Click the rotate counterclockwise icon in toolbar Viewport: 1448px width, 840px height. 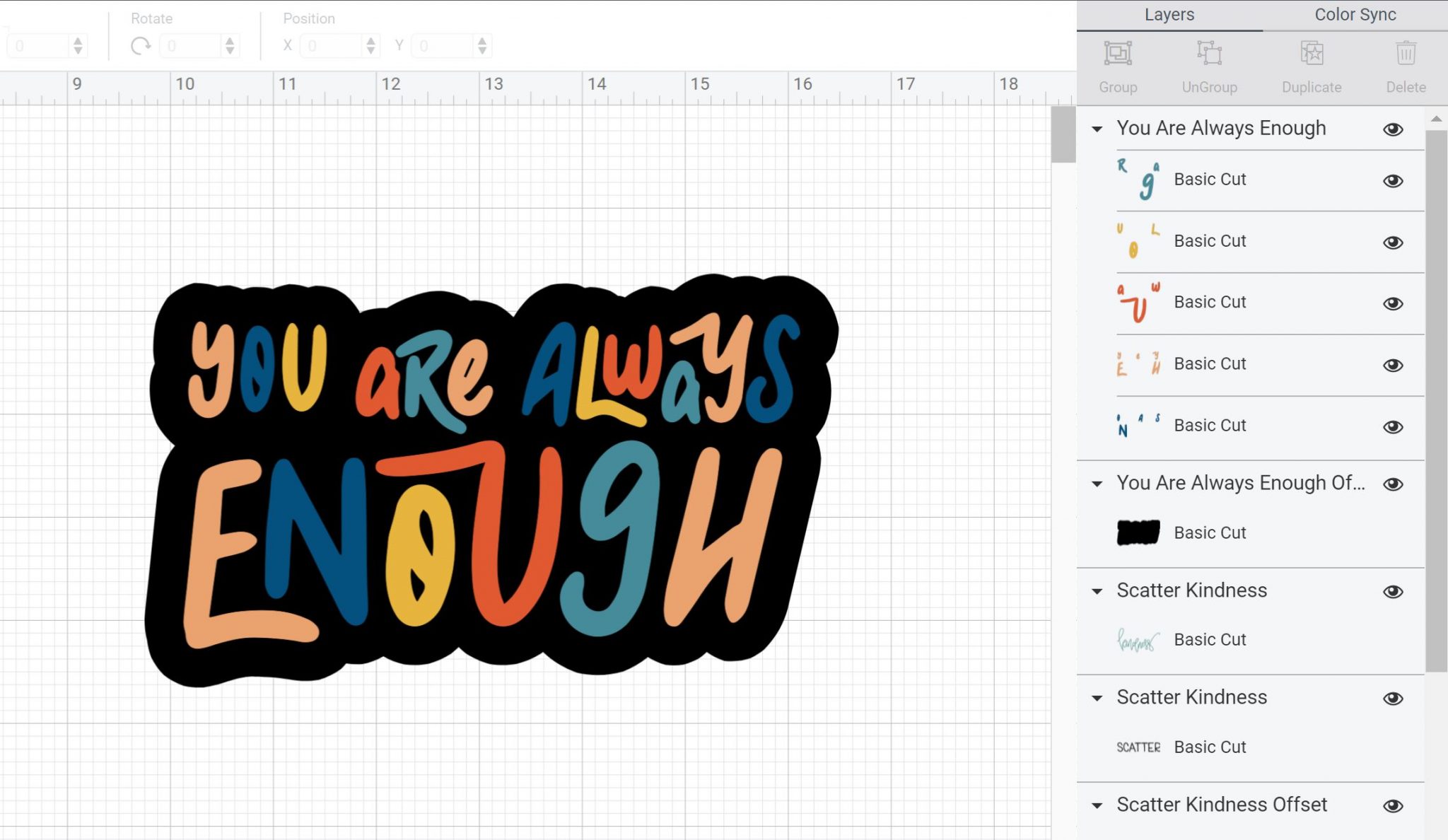[x=141, y=45]
